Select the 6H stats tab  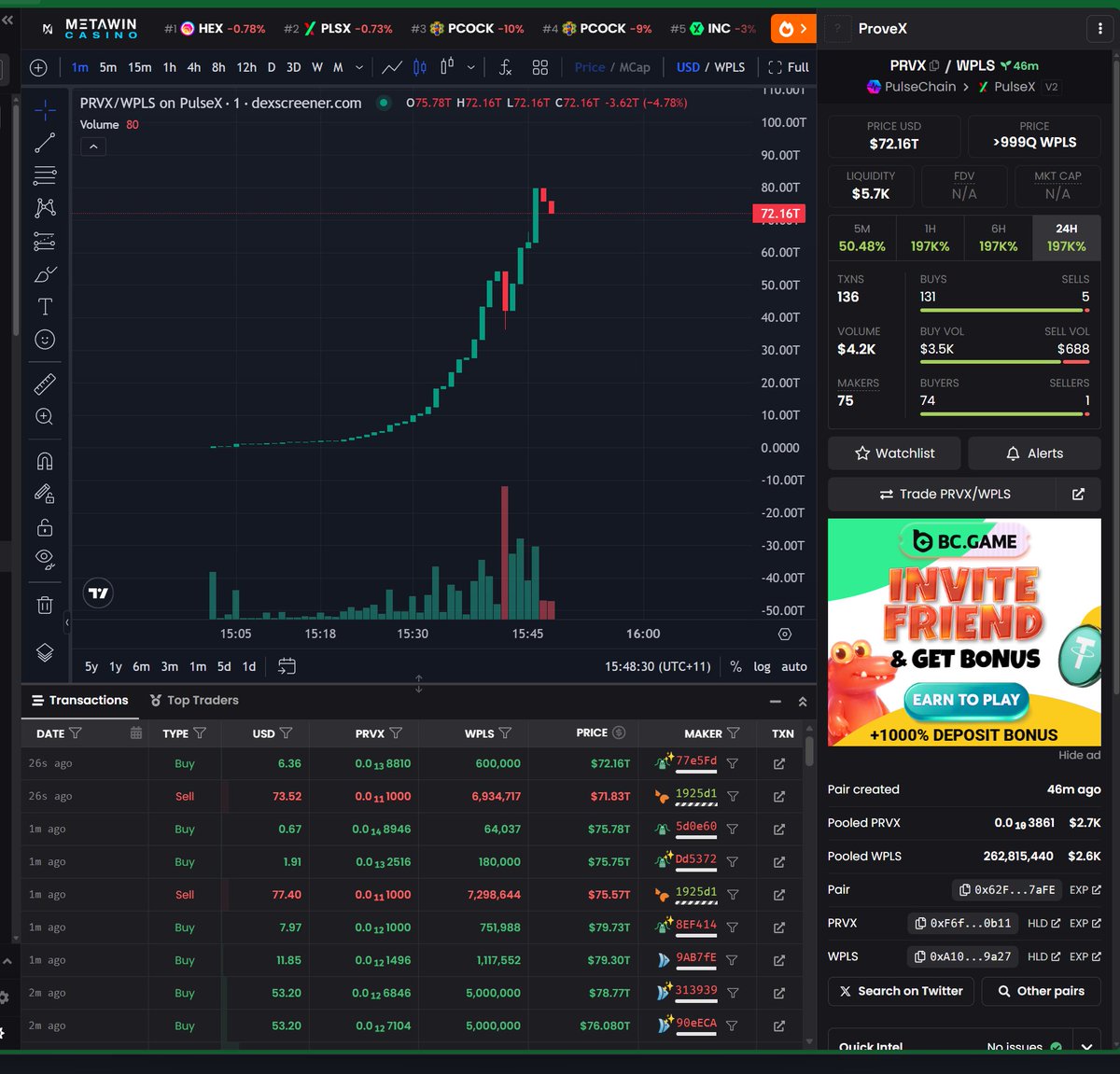click(999, 238)
